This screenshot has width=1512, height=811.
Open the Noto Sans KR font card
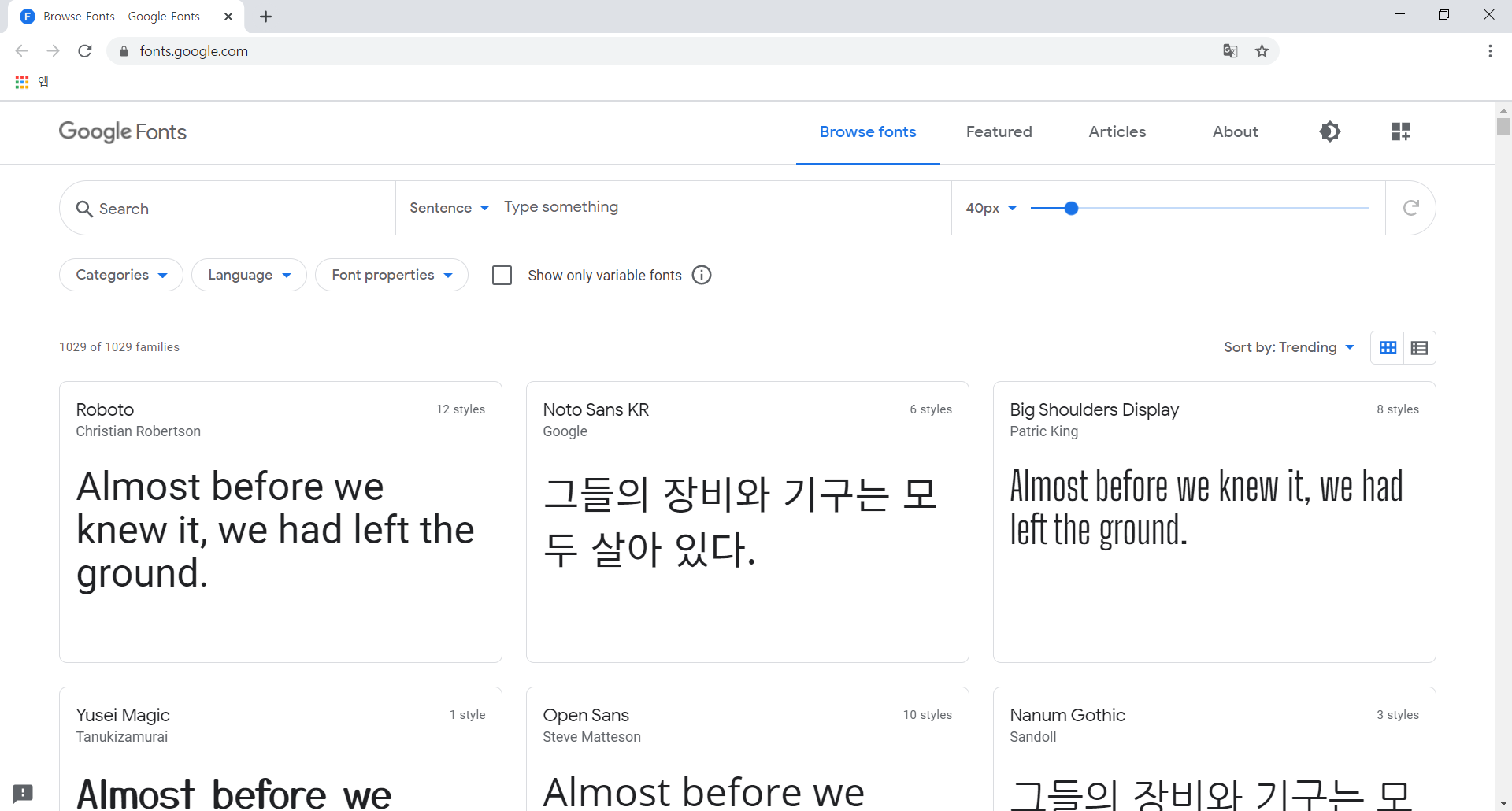[747, 522]
